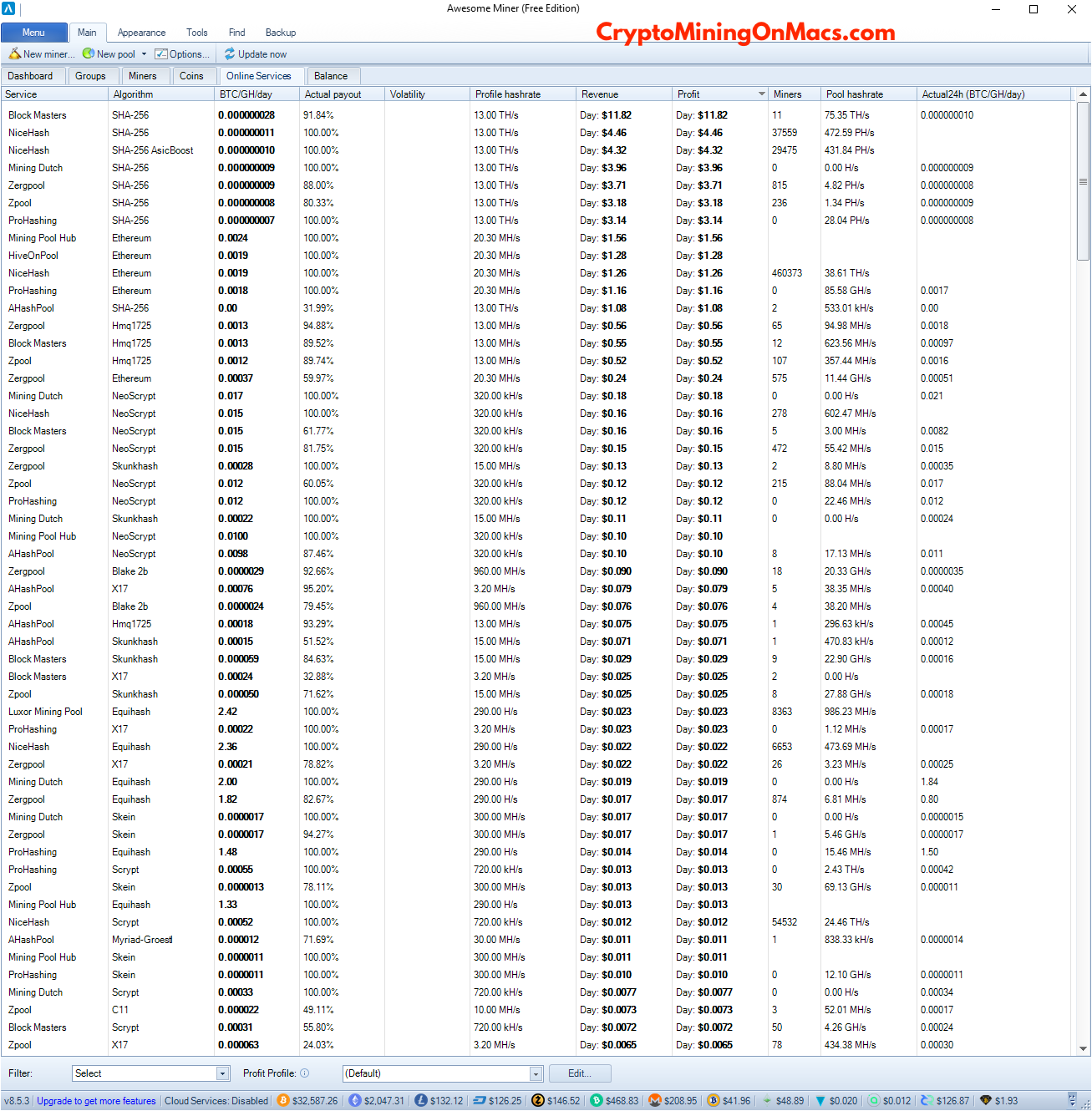Viewport: 1092px width, 1111px height.
Task: Click the Edit... button
Action: [x=580, y=1073]
